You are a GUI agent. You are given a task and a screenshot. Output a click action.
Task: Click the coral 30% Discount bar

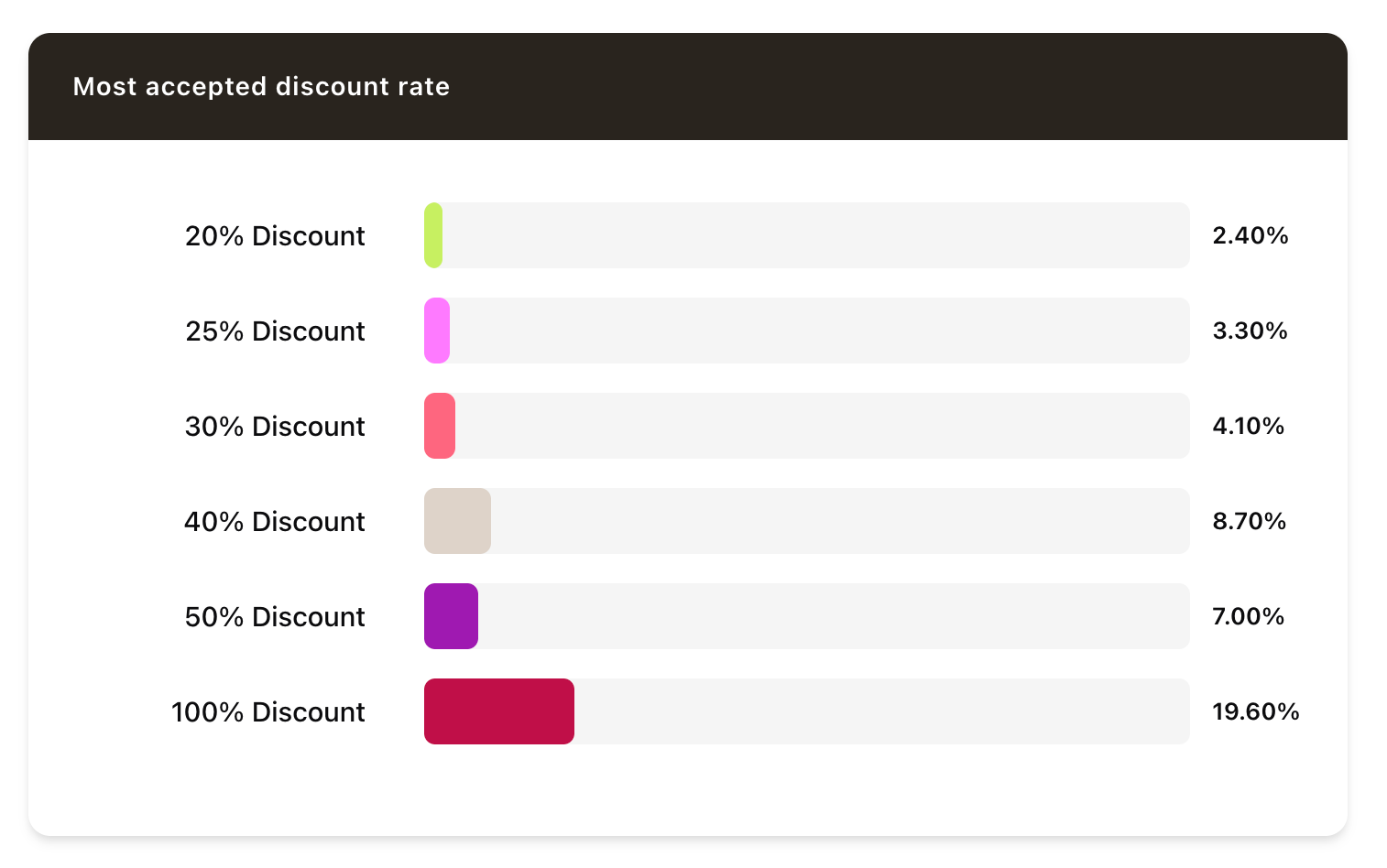[x=440, y=426]
